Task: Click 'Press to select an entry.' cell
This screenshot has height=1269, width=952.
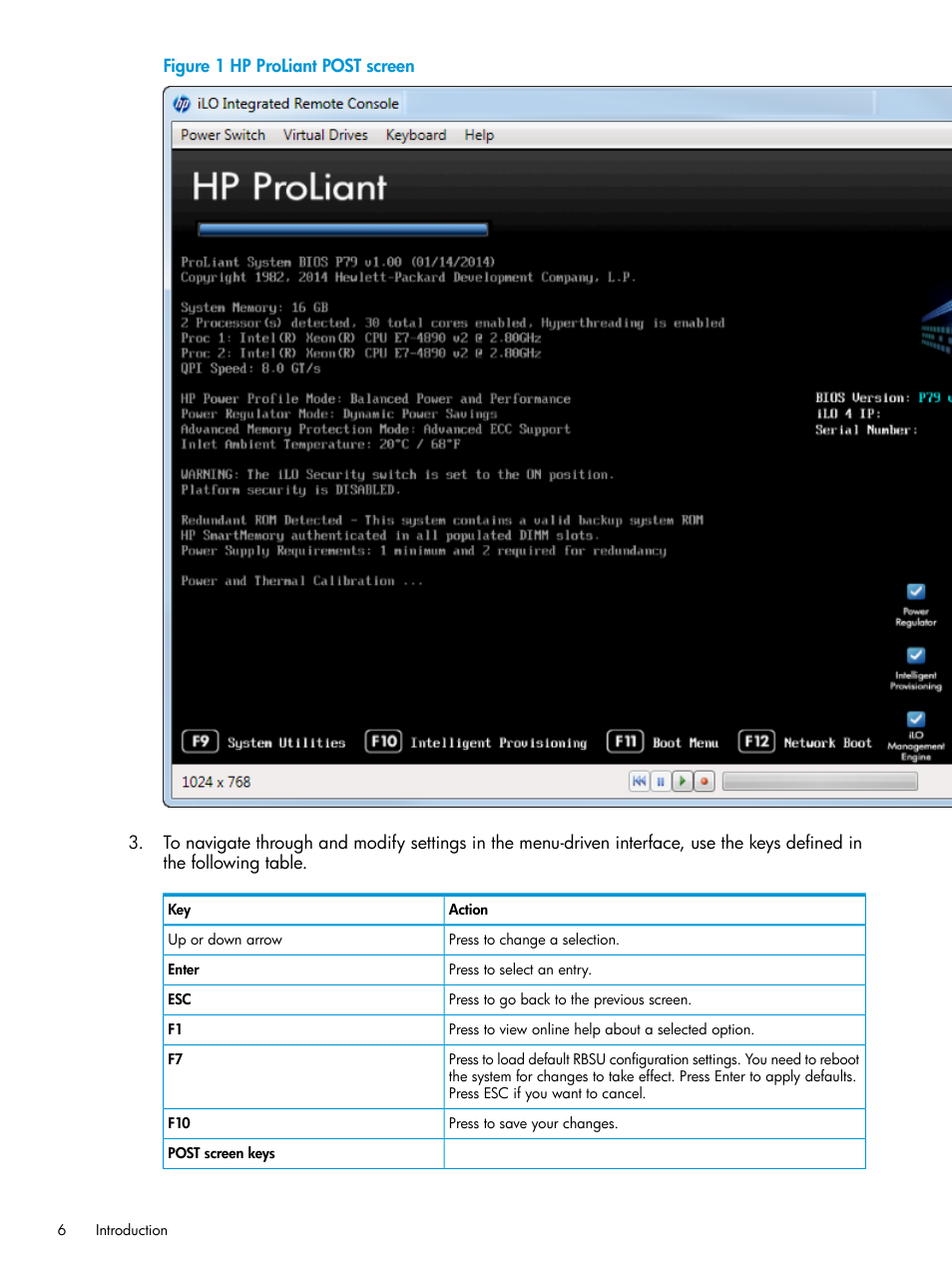Action: pos(655,969)
